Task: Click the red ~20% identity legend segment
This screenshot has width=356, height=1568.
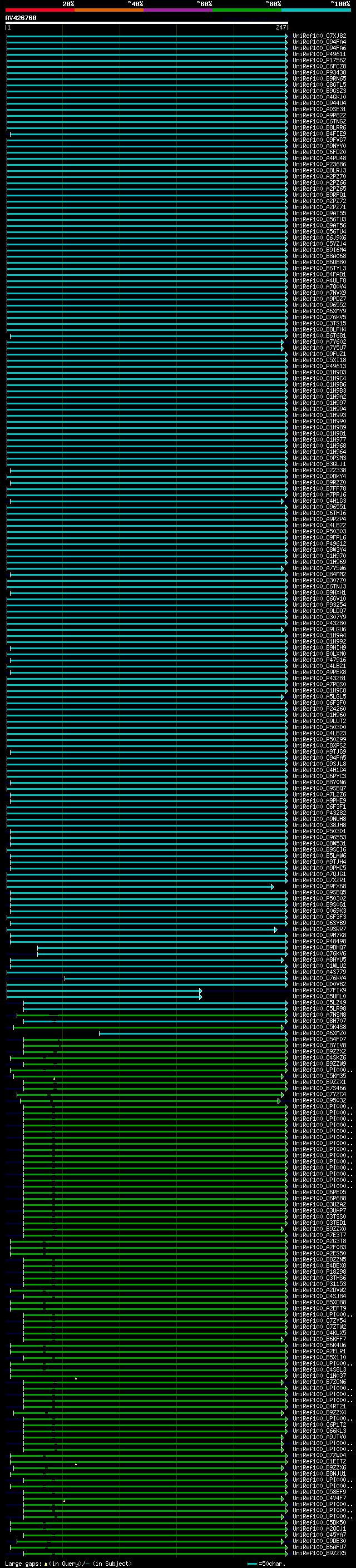Action: pos(39,10)
